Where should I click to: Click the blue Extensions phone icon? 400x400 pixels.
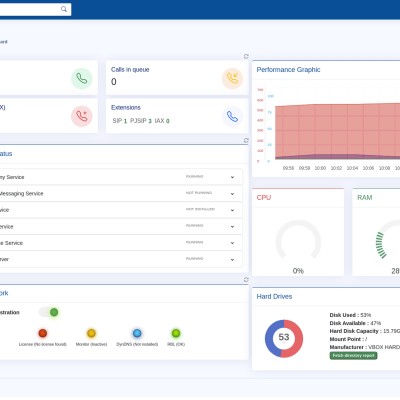pos(232,116)
